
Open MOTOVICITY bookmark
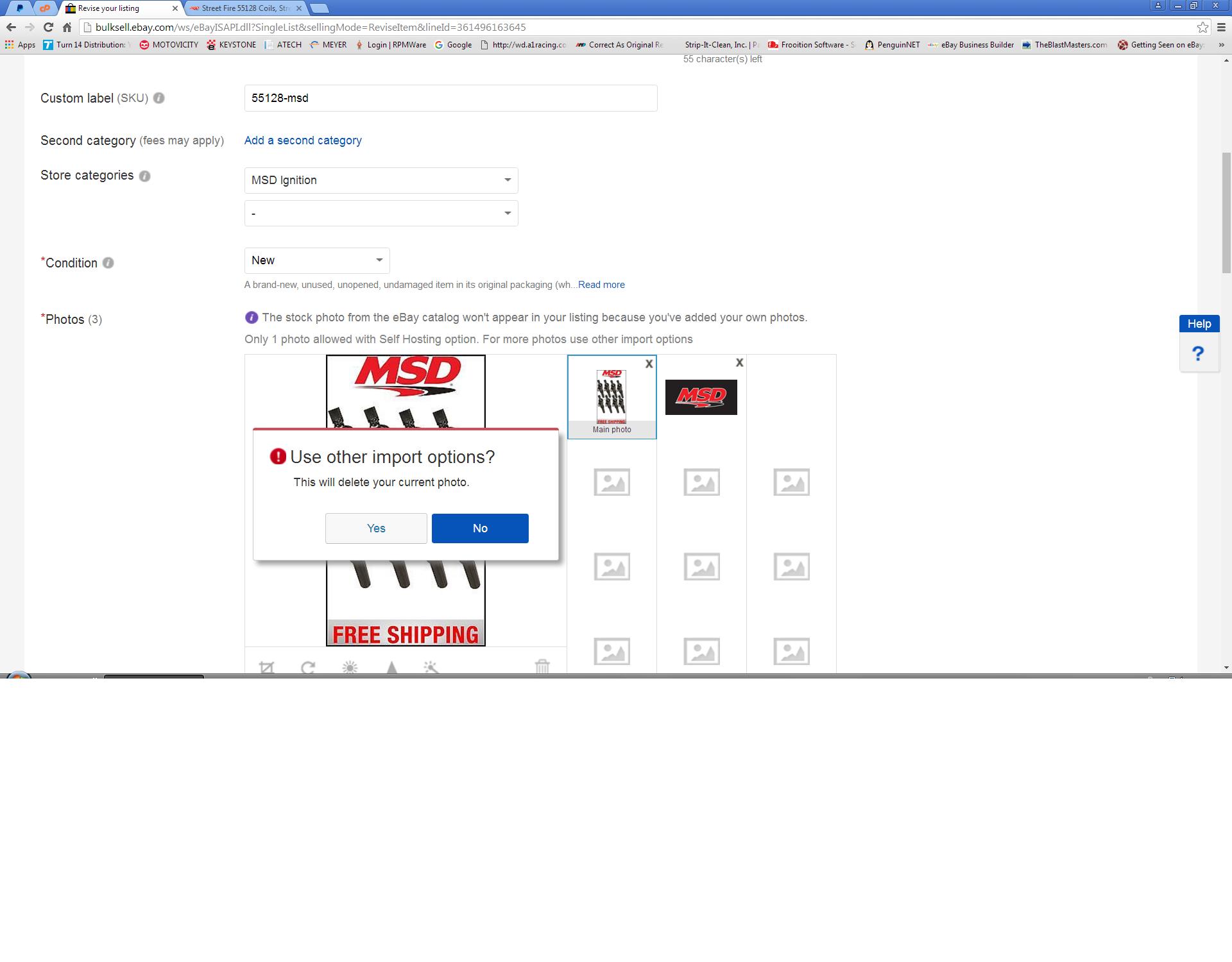pyautogui.click(x=169, y=45)
